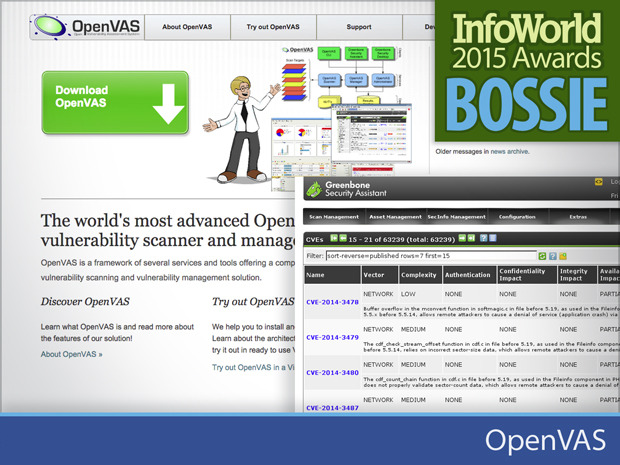Click the green refresh filter icon
Screen dimensions: 620x465
click(x=541, y=256)
